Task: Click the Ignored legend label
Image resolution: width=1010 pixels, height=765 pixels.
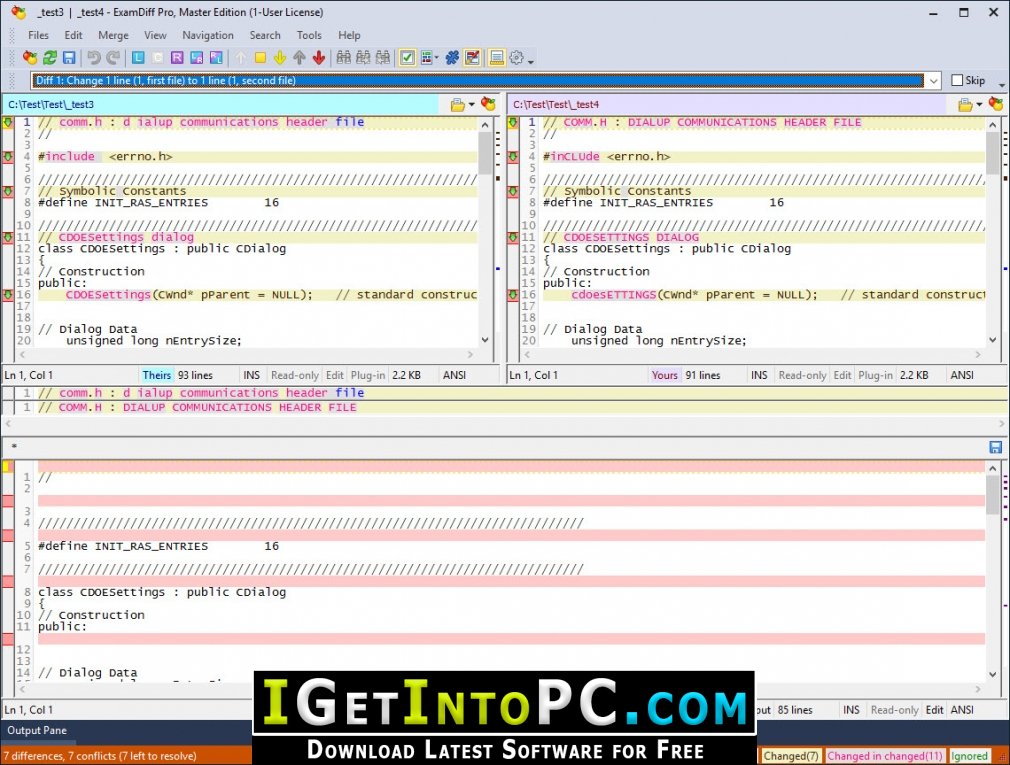Action: pyautogui.click(x=969, y=756)
